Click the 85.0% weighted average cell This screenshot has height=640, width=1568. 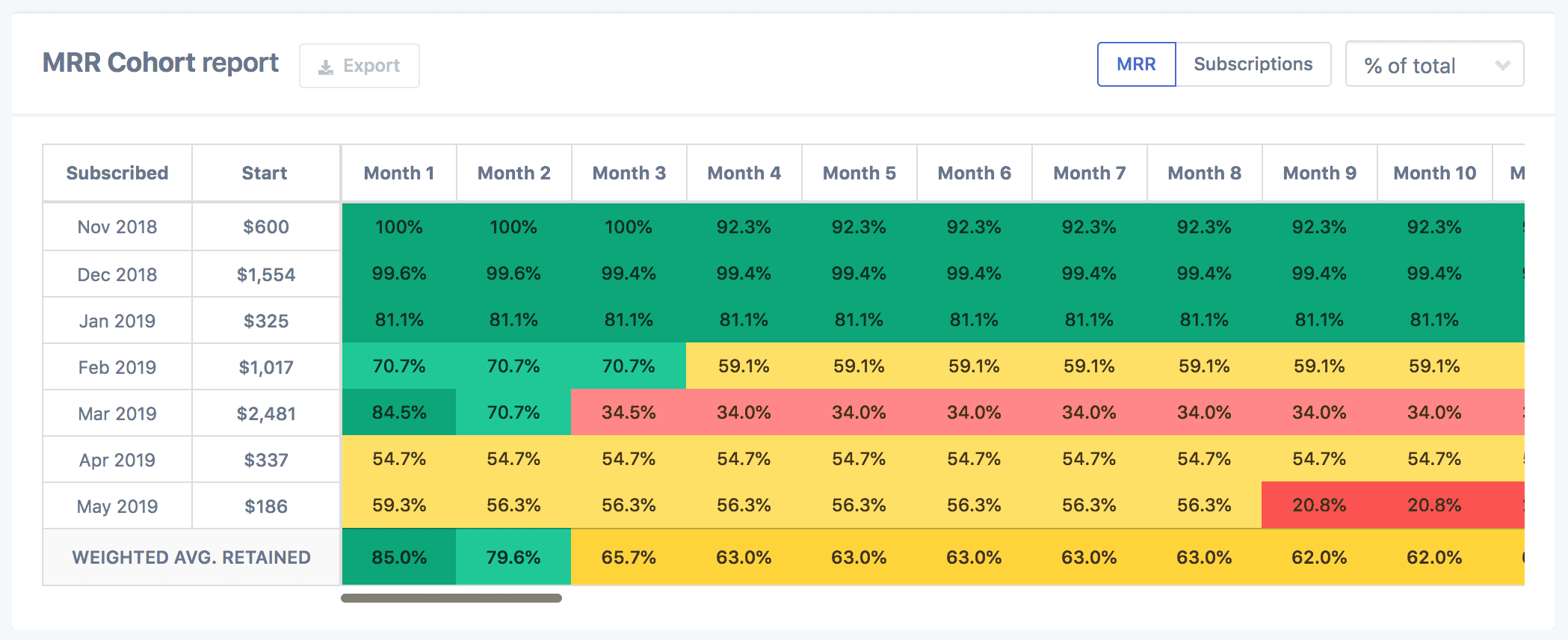(x=399, y=558)
